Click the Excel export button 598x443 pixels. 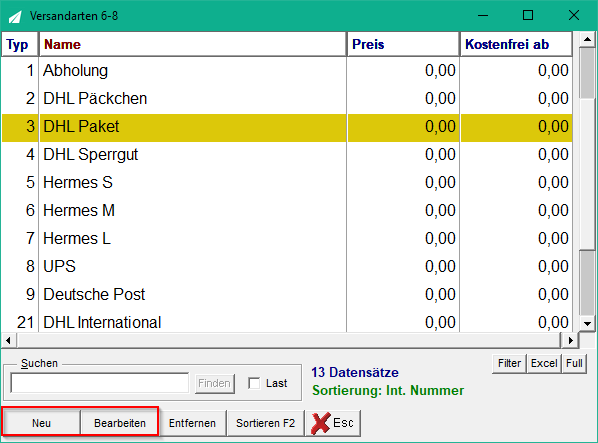click(x=544, y=363)
